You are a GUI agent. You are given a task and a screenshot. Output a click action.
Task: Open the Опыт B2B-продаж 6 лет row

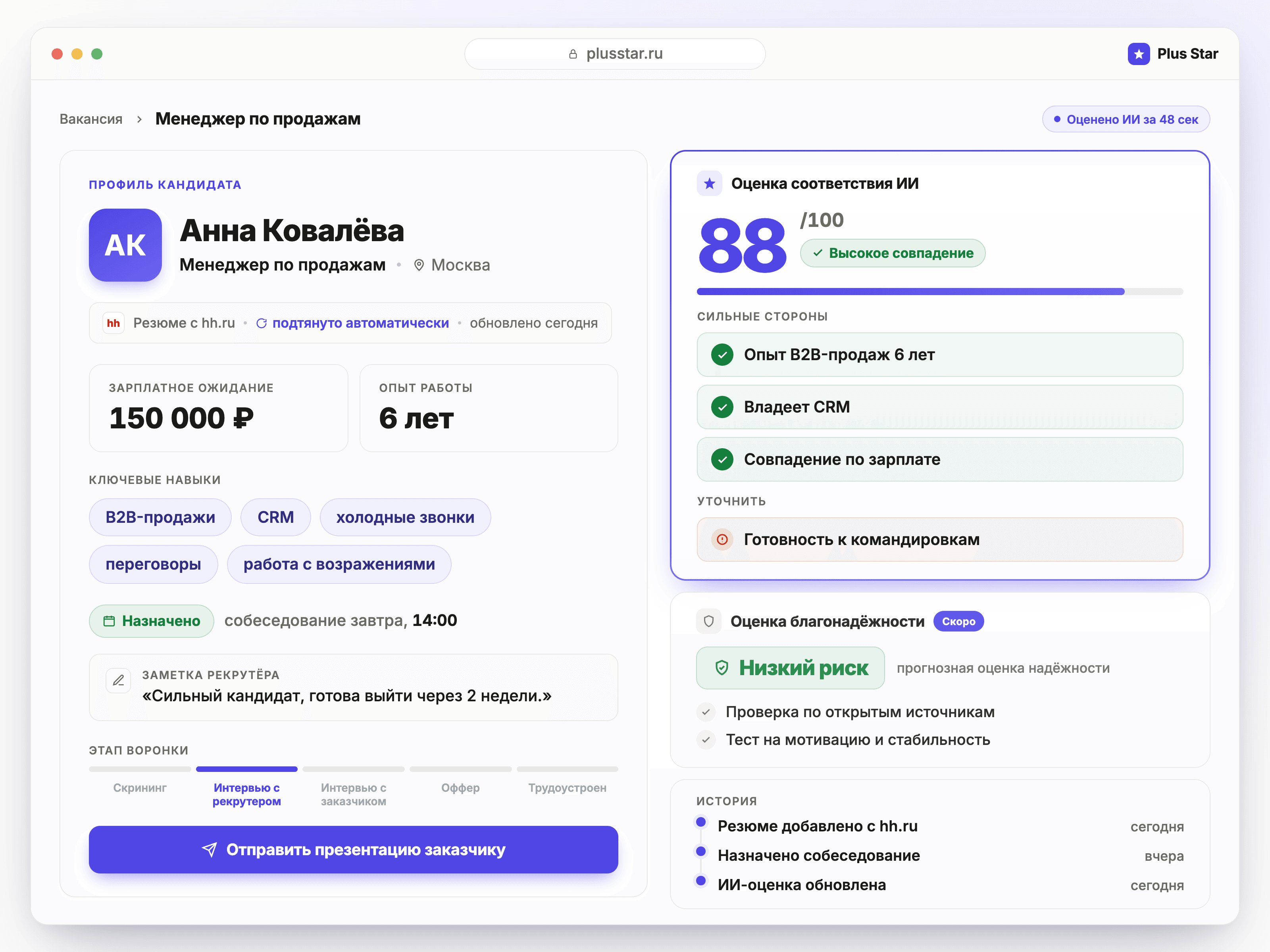coord(940,355)
